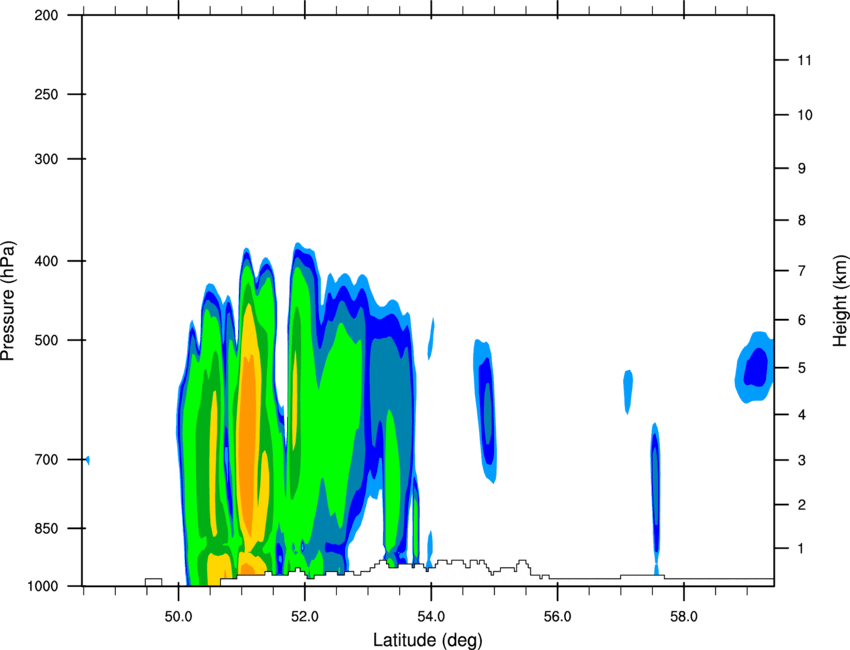The height and width of the screenshot is (650, 850).
Task: Pick the 10 km height label
Action: 804,115
